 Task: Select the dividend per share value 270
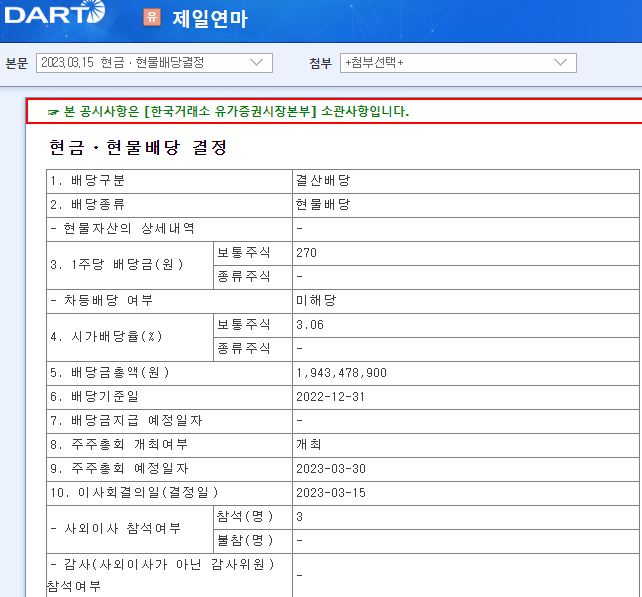(x=307, y=253)
